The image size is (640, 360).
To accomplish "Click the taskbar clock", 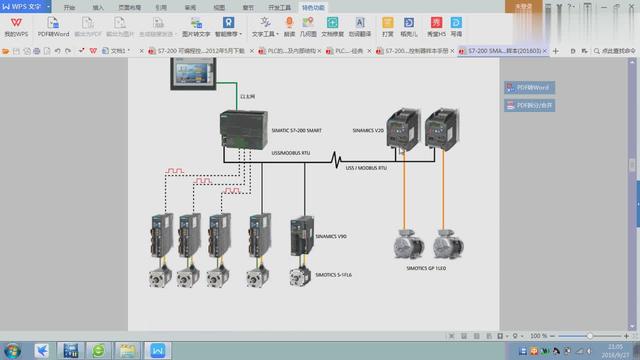I will pyautogui.click(x=616, y=351).
